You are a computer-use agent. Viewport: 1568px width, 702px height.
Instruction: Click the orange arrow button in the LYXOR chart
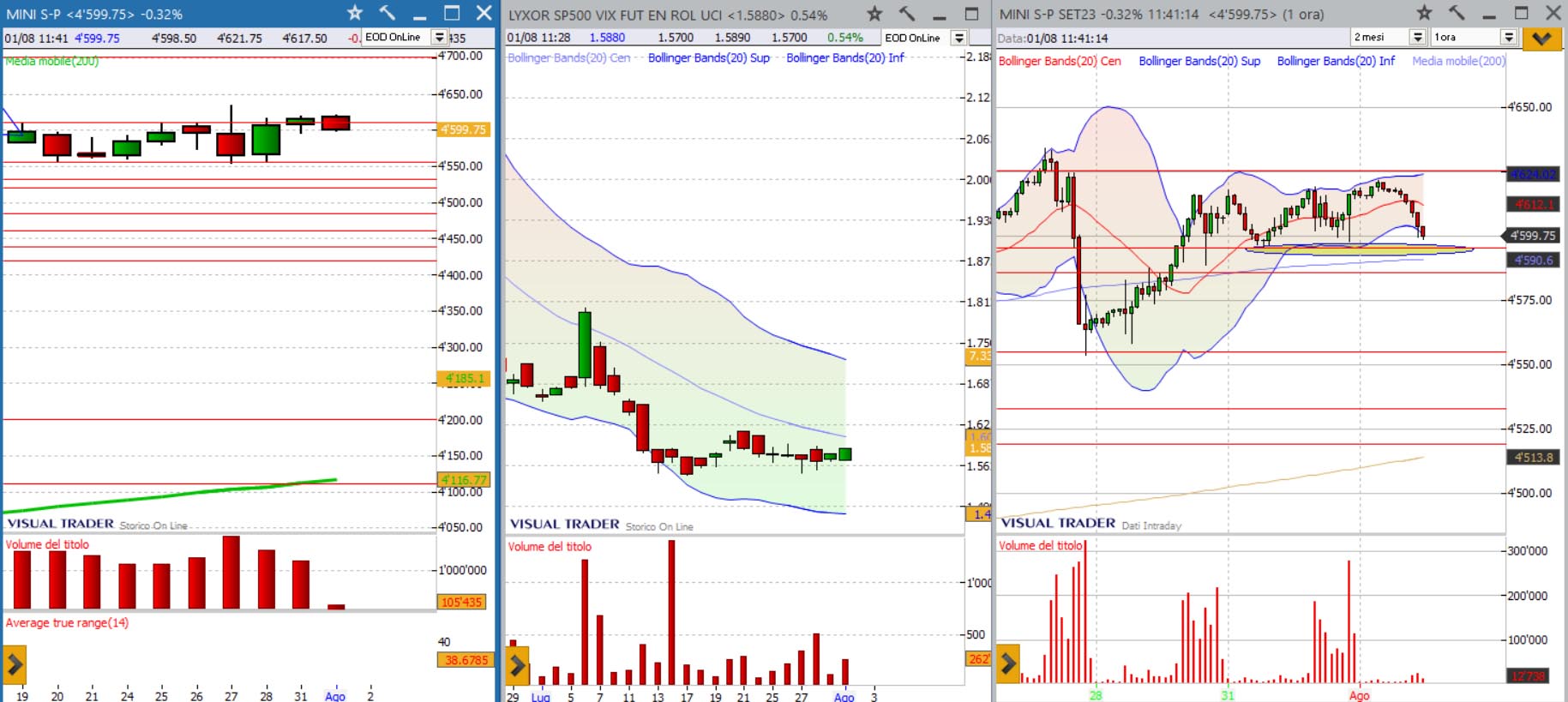click(517, 664)
